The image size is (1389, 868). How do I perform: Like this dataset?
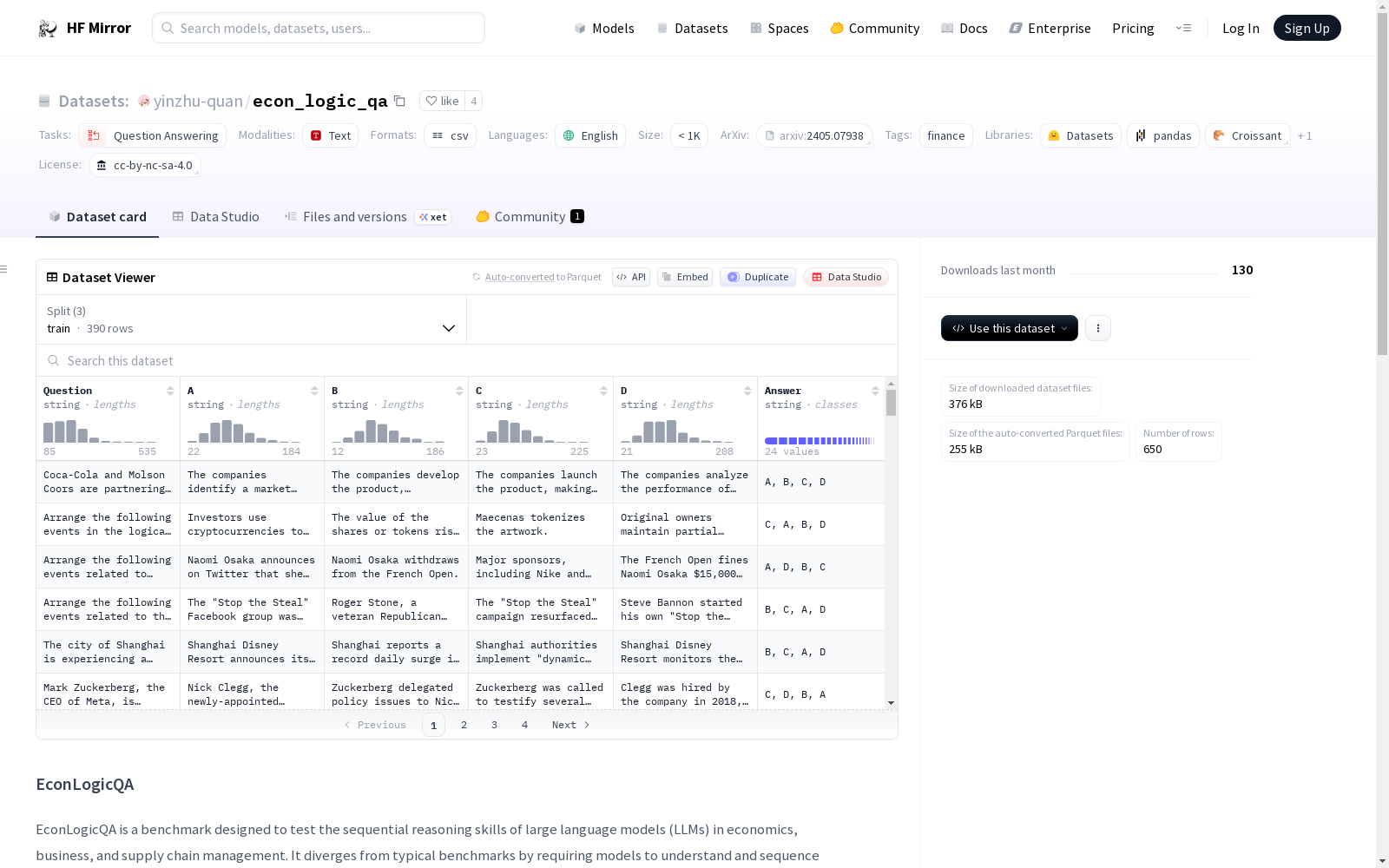(443, 101)
